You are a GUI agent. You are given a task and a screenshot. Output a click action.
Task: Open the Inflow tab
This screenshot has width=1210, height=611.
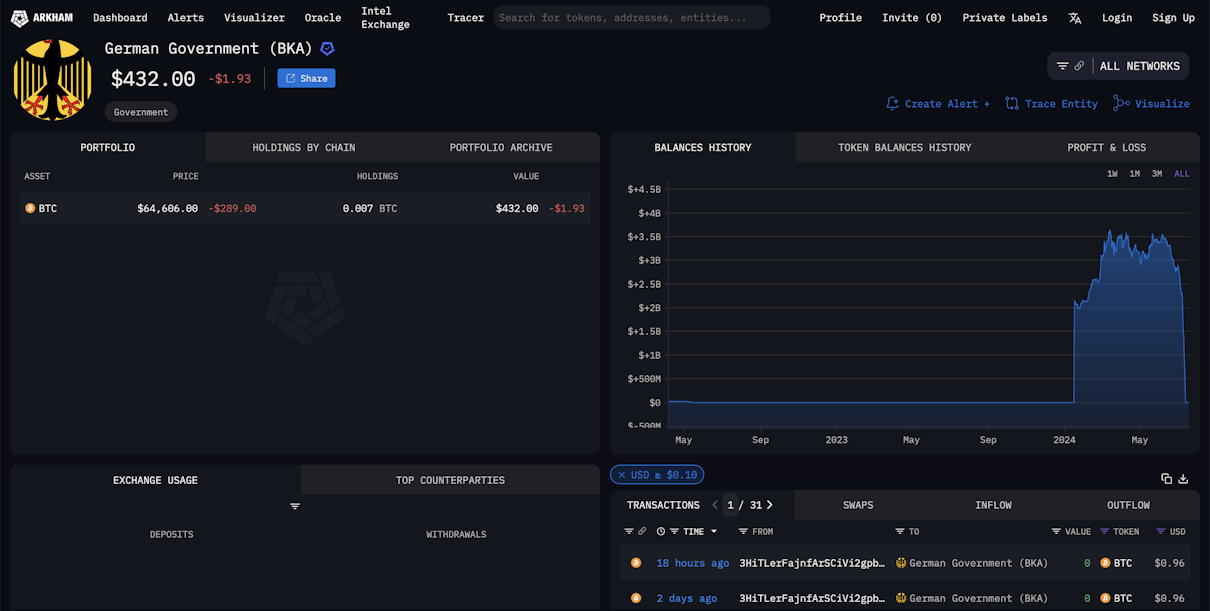993,505
